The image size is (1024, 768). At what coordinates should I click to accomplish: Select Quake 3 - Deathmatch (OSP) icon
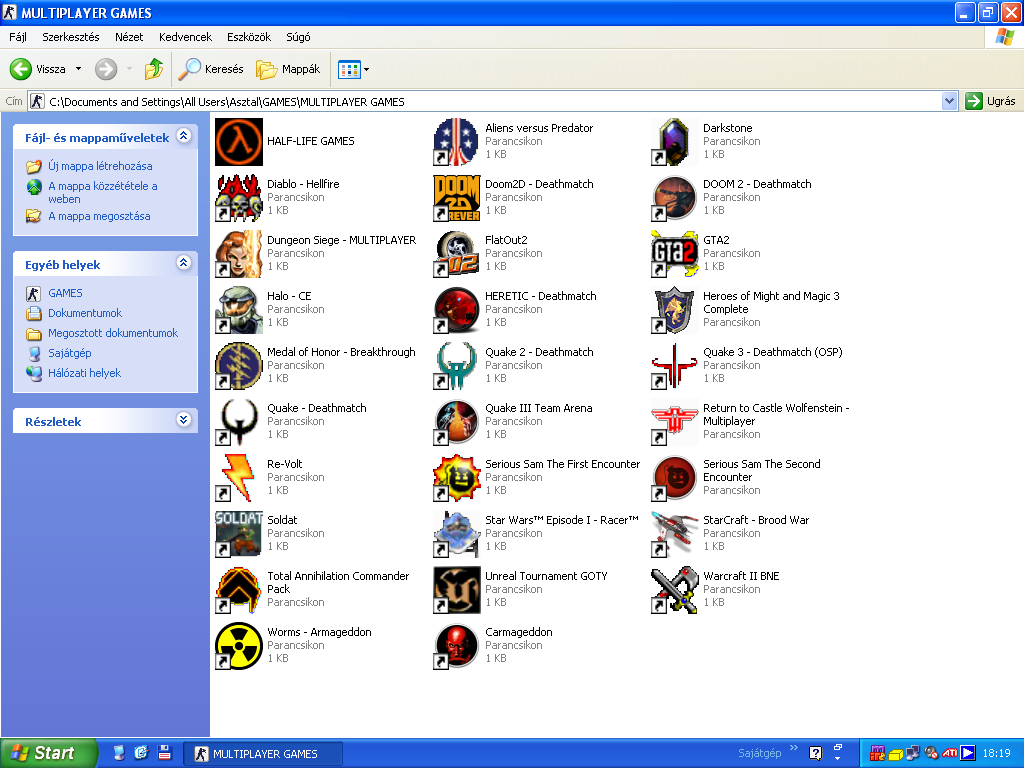coord(675,366)
